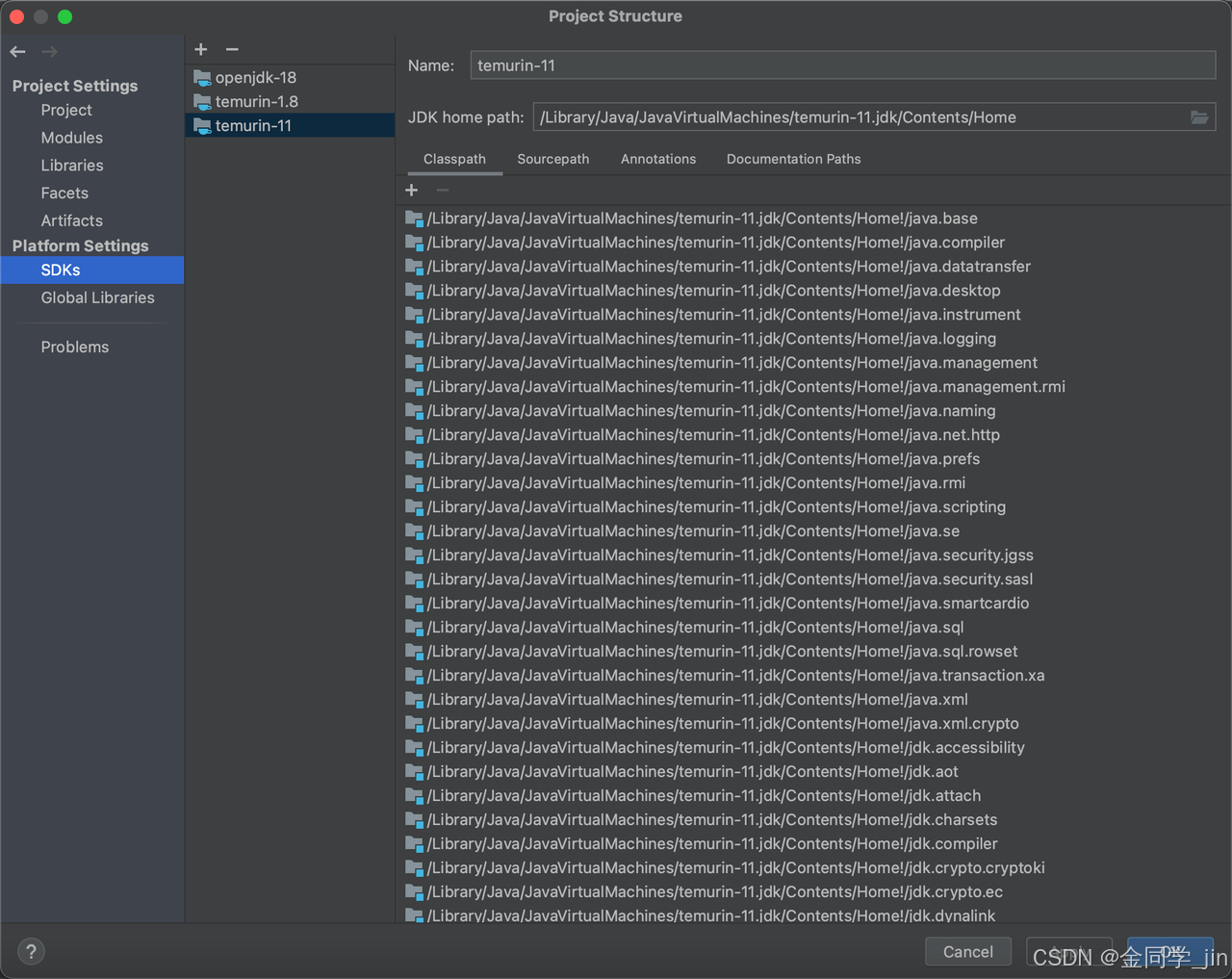Open the Problems section
This screenshot has width=1232, height=979.
[75, 347]
